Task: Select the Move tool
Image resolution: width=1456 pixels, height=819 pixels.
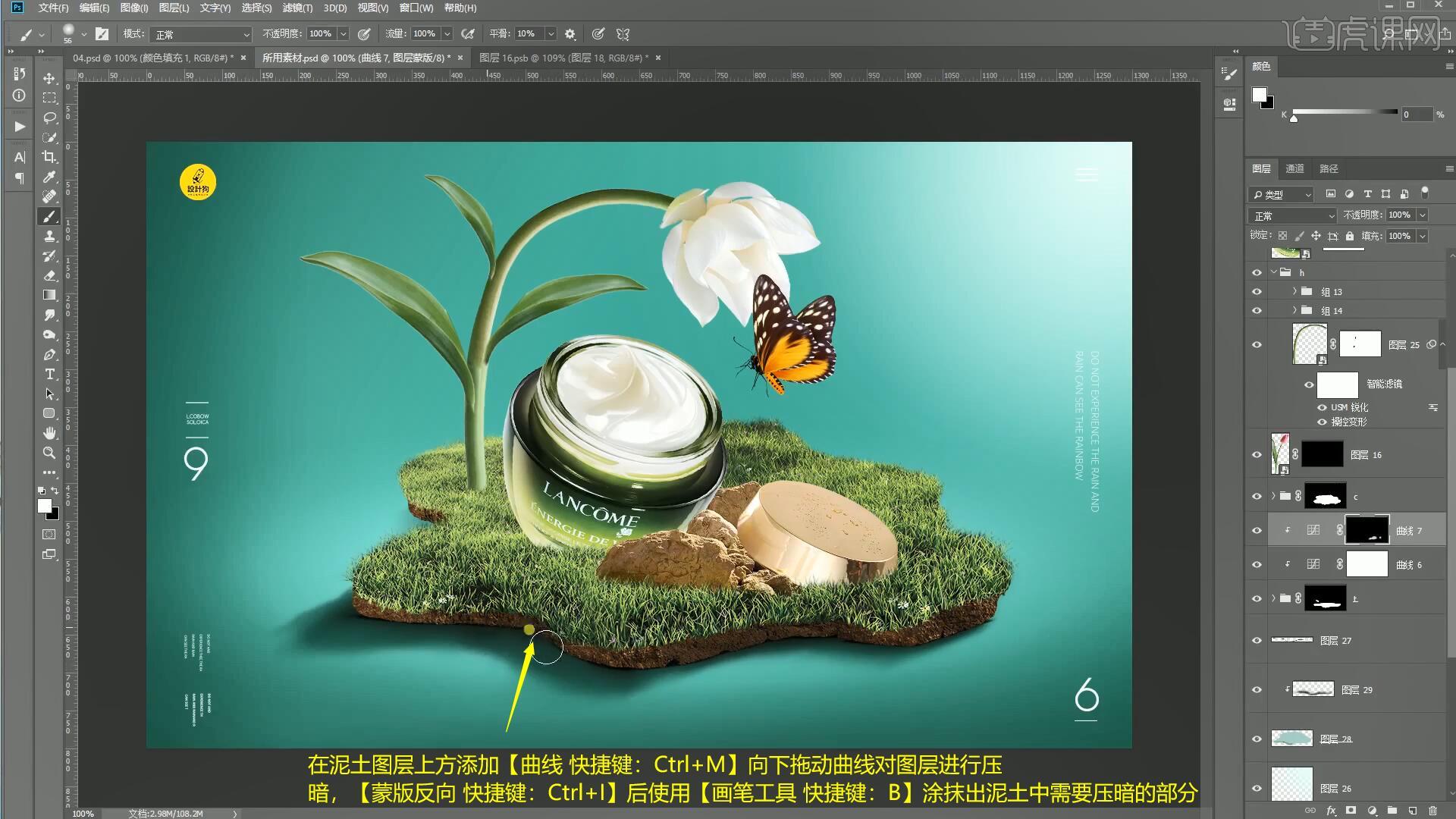Action: (49, 78)
